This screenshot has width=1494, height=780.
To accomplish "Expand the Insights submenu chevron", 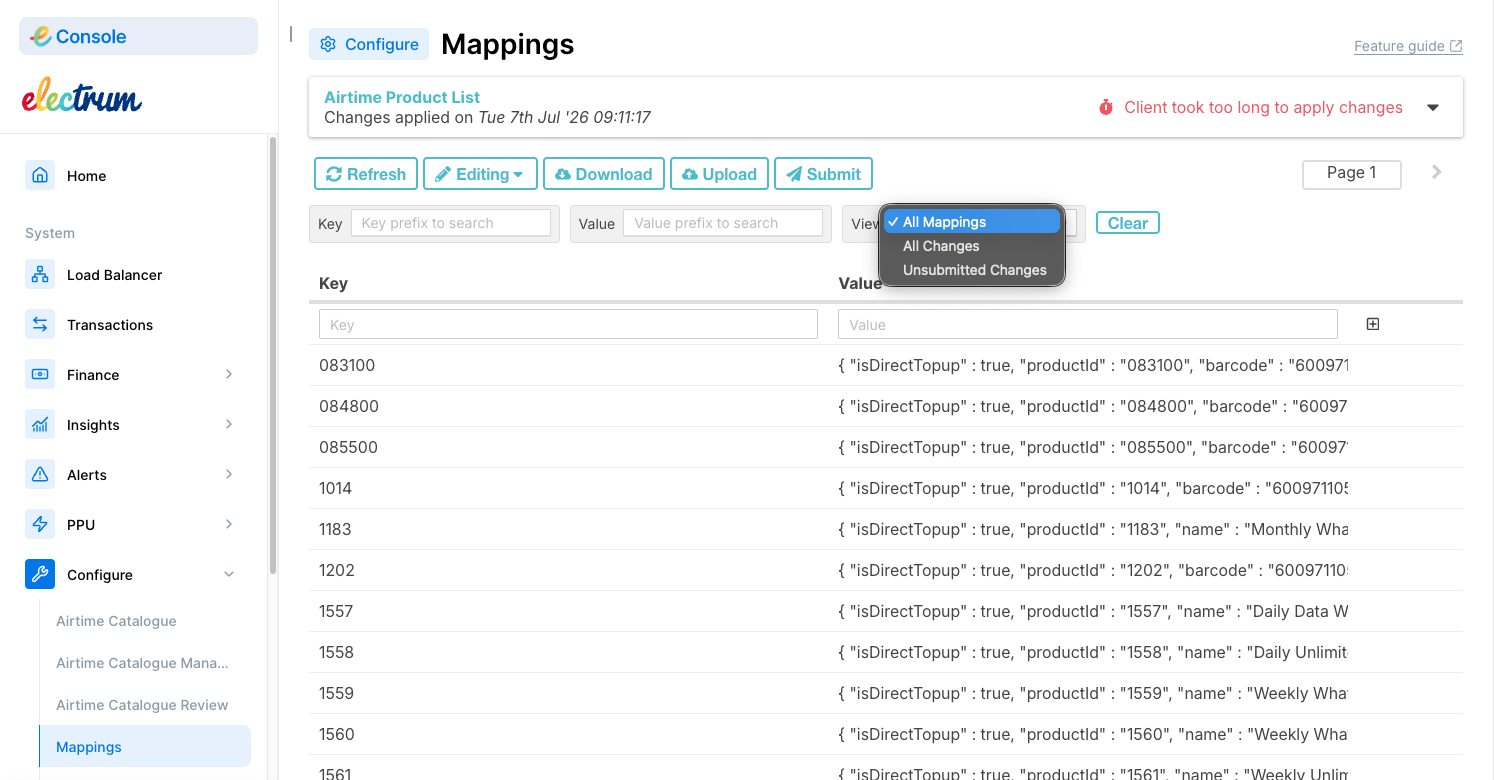I will coord(229,424).
